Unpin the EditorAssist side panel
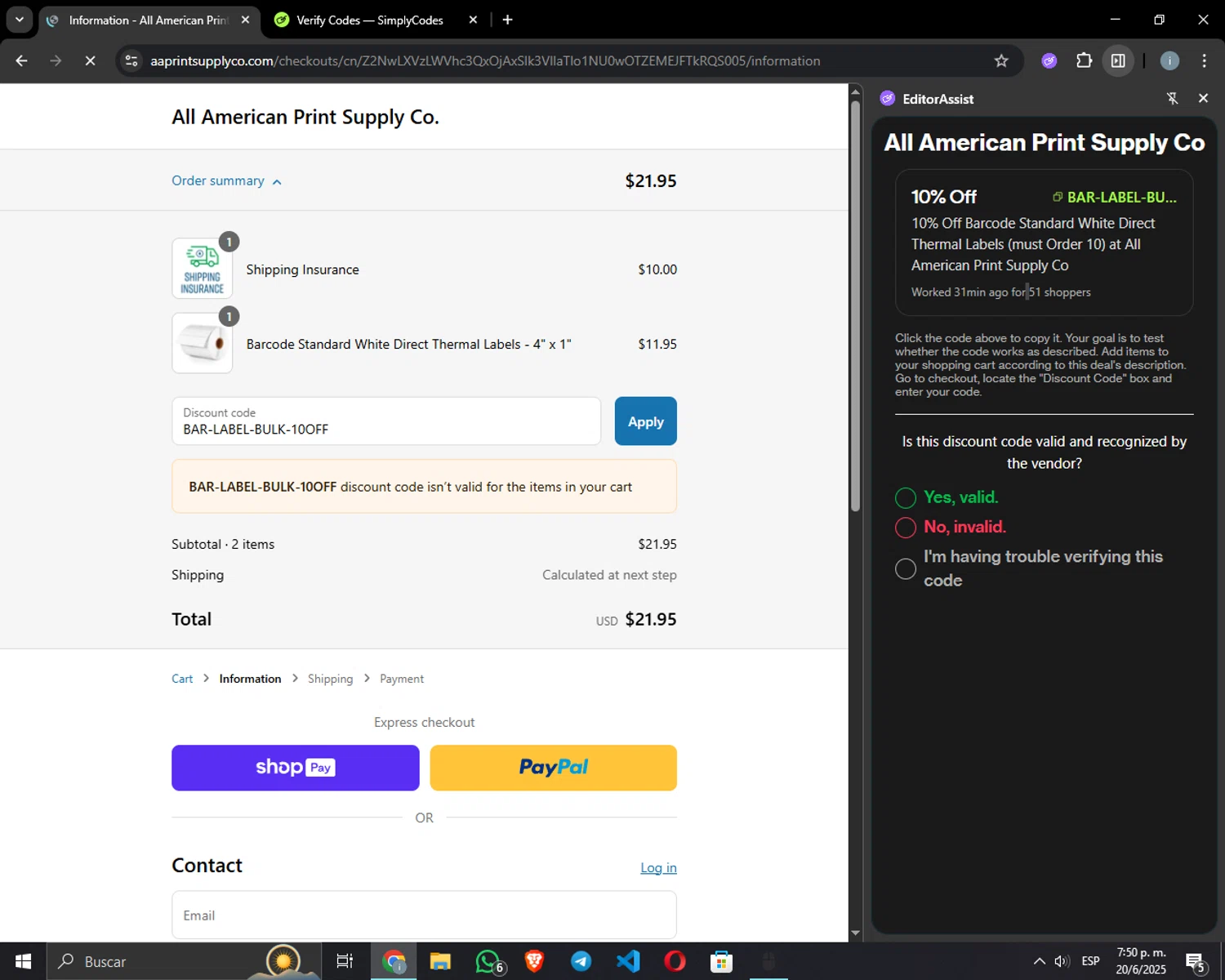Viewport: 1225px width, 980px height. (1172, 98)
